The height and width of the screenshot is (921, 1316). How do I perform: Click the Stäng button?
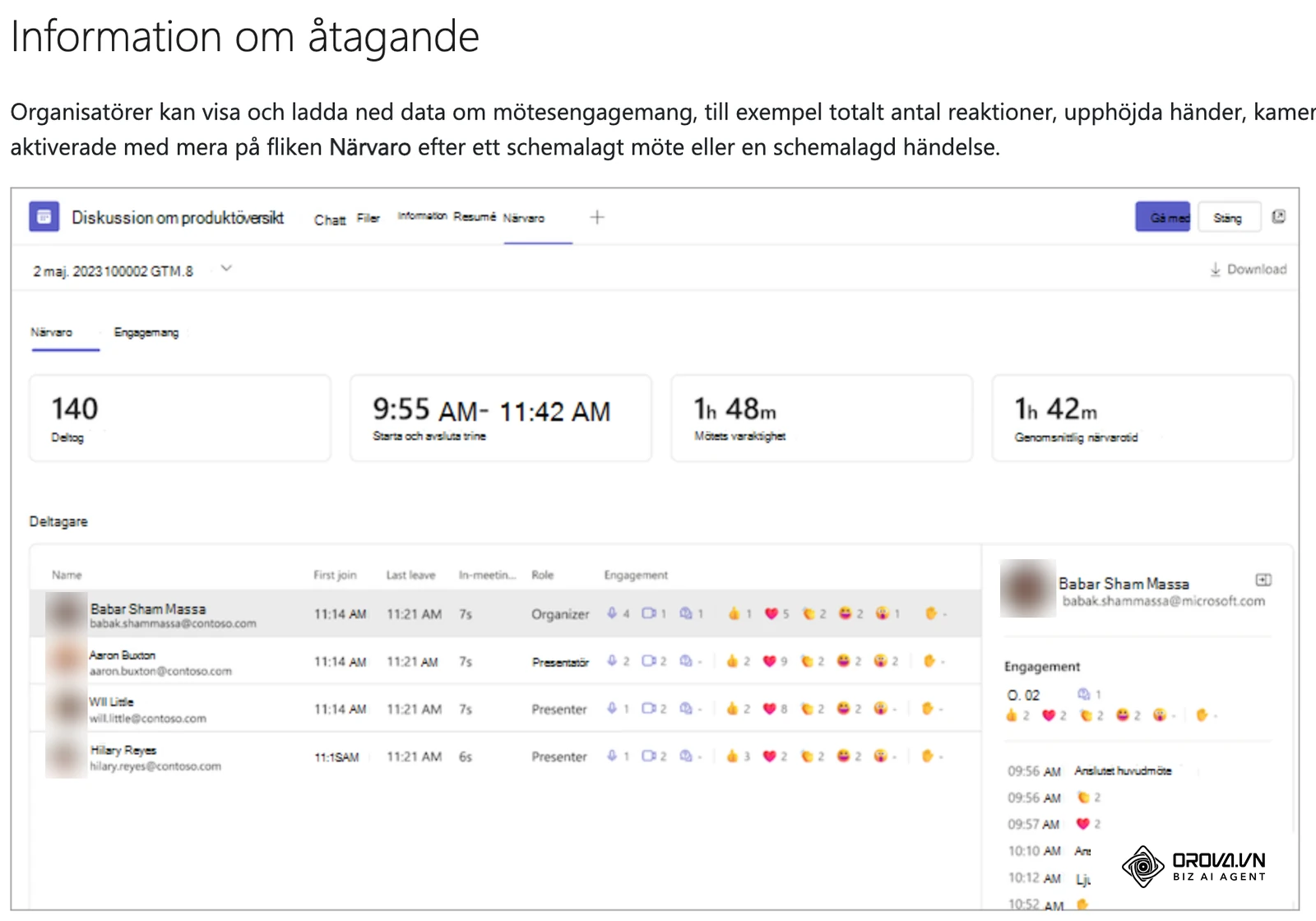(x=1228, y=217)
